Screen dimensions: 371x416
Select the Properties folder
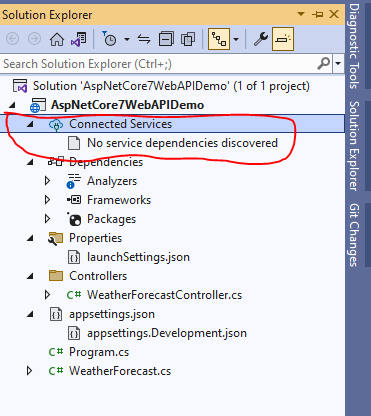(95, 238)
